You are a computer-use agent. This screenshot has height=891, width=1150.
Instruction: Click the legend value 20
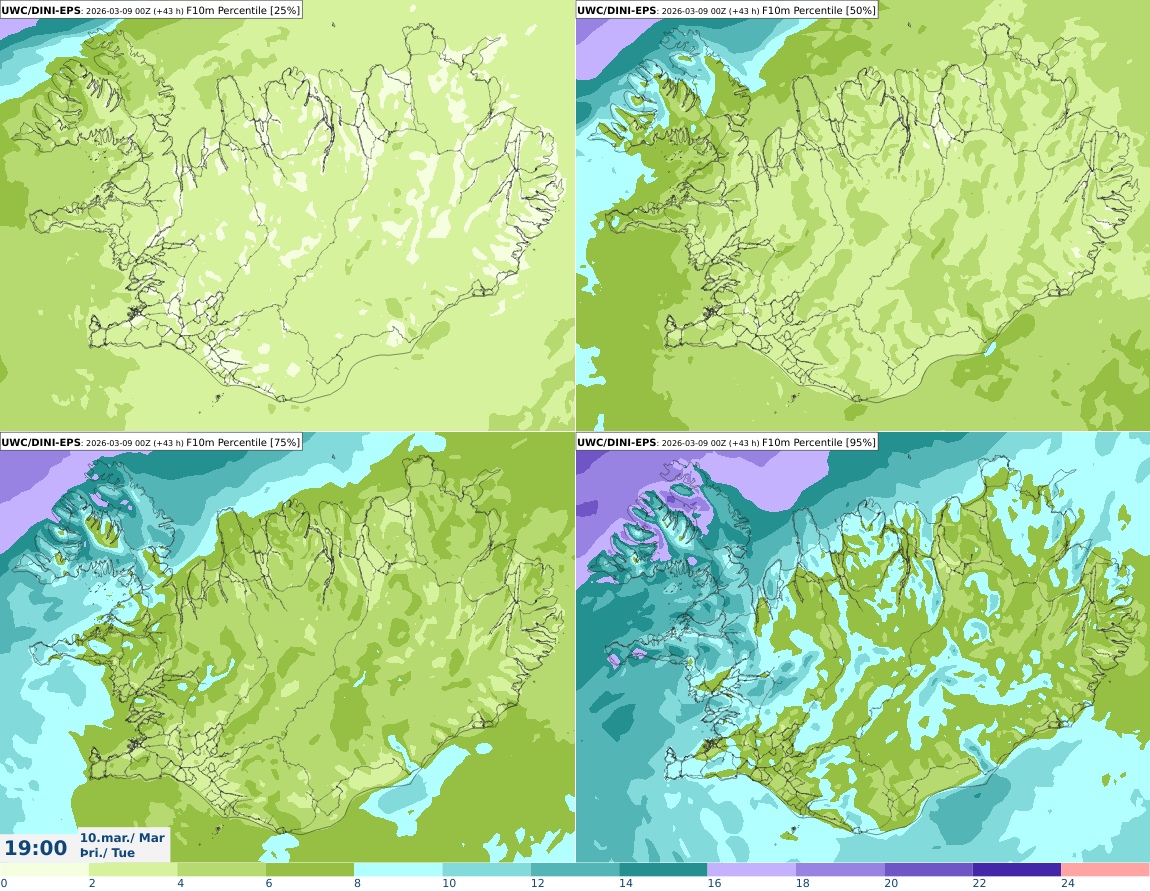click(x=891, y=883)
